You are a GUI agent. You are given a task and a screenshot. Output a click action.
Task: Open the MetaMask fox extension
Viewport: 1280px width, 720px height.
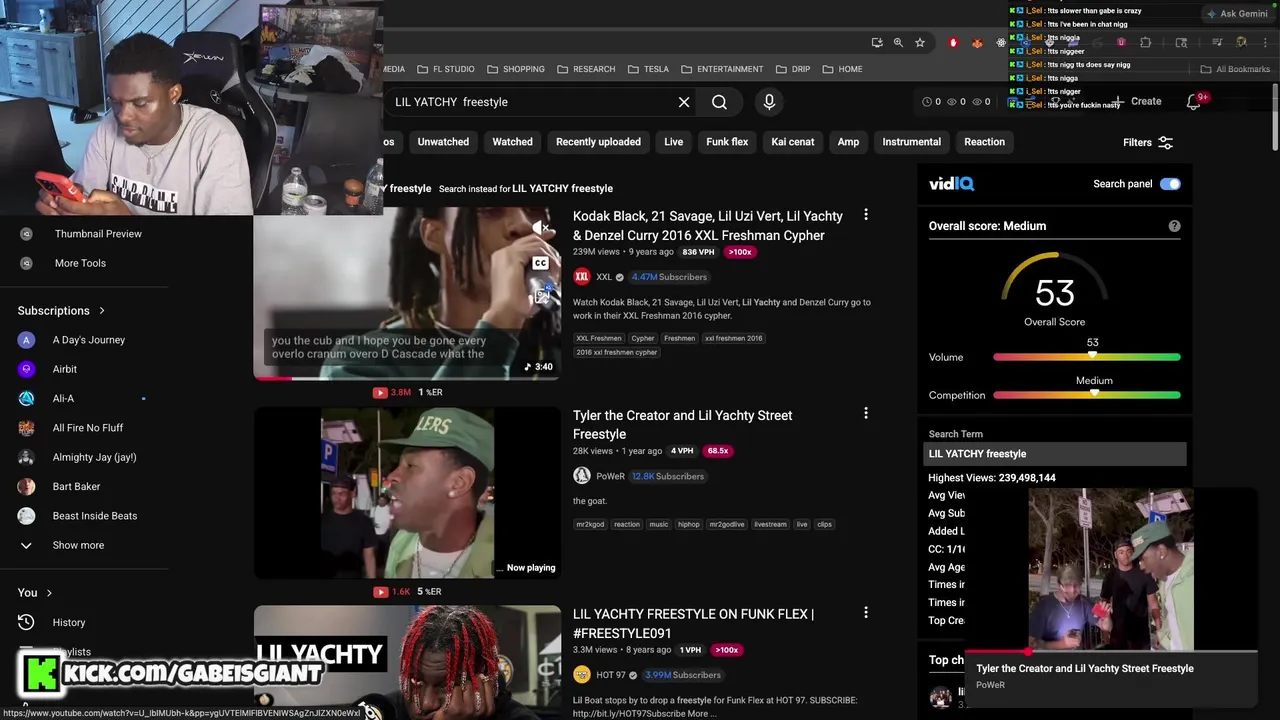pyautogui.click(x=977, y=43)
